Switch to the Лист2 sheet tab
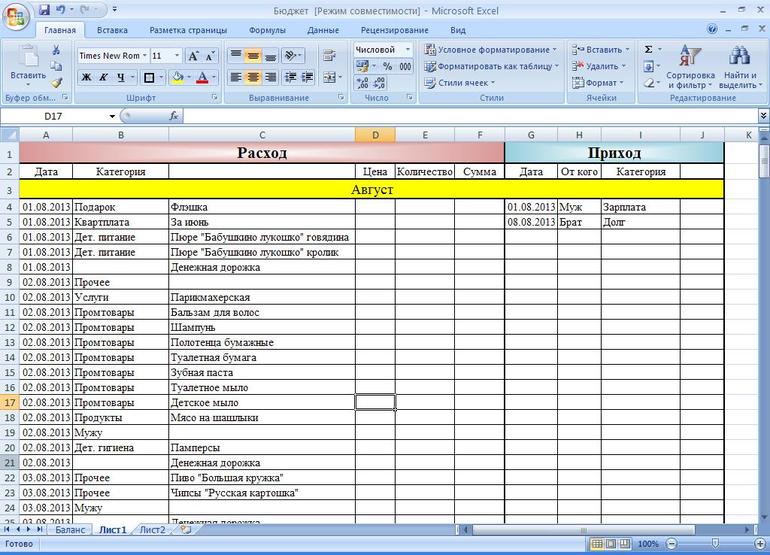The image size is (770, 555). pos(152,529)
